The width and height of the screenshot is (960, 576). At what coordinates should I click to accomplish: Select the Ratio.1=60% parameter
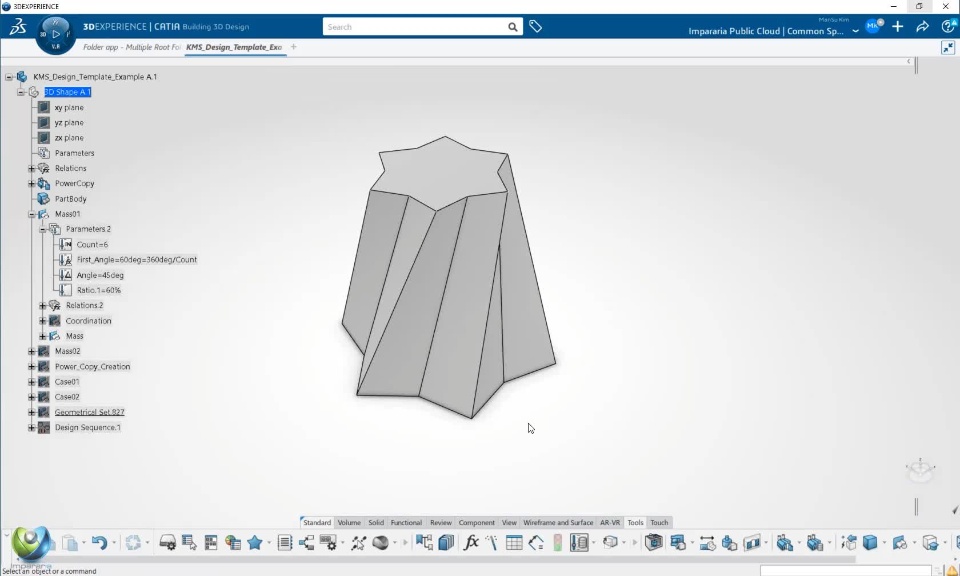tap(99, 290)
